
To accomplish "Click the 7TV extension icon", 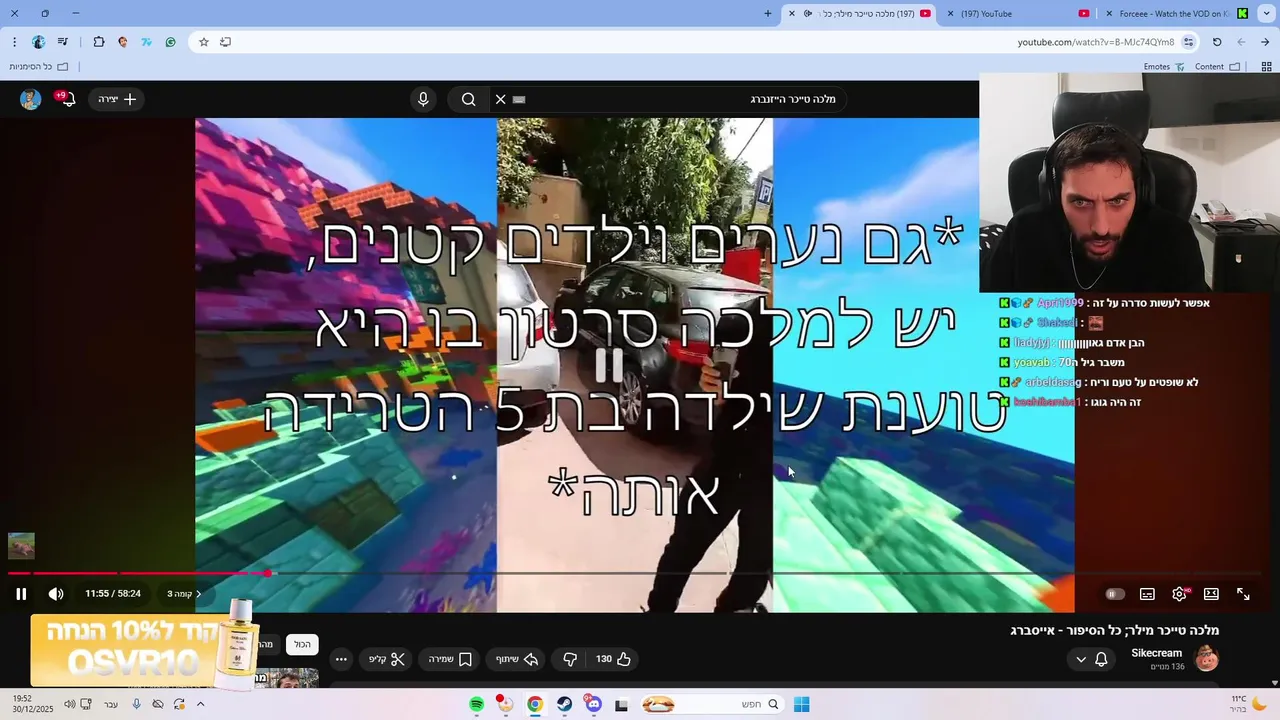I will click(147, 42).
